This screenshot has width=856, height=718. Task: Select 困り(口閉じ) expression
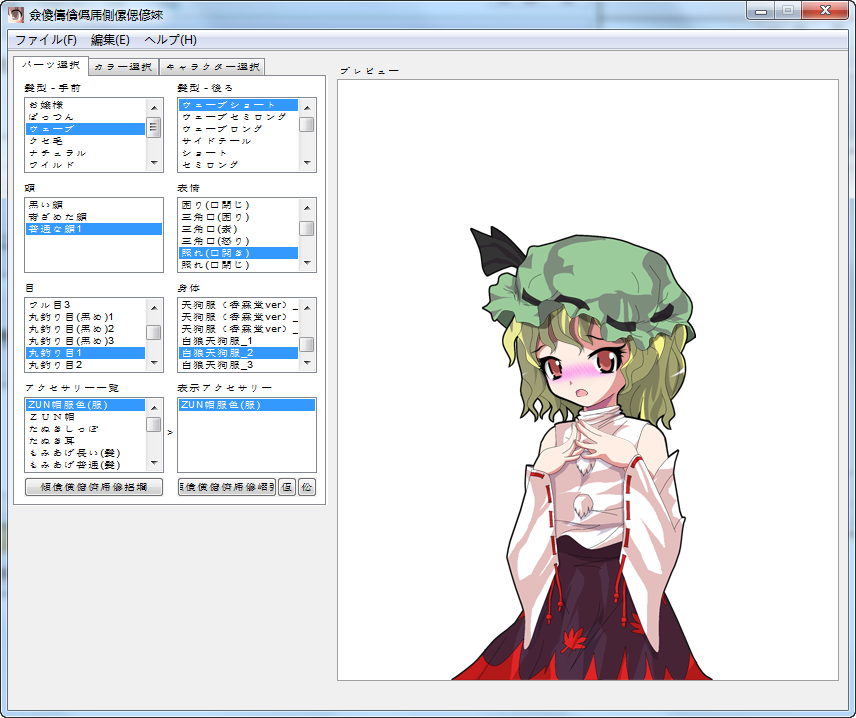(239, 205)
